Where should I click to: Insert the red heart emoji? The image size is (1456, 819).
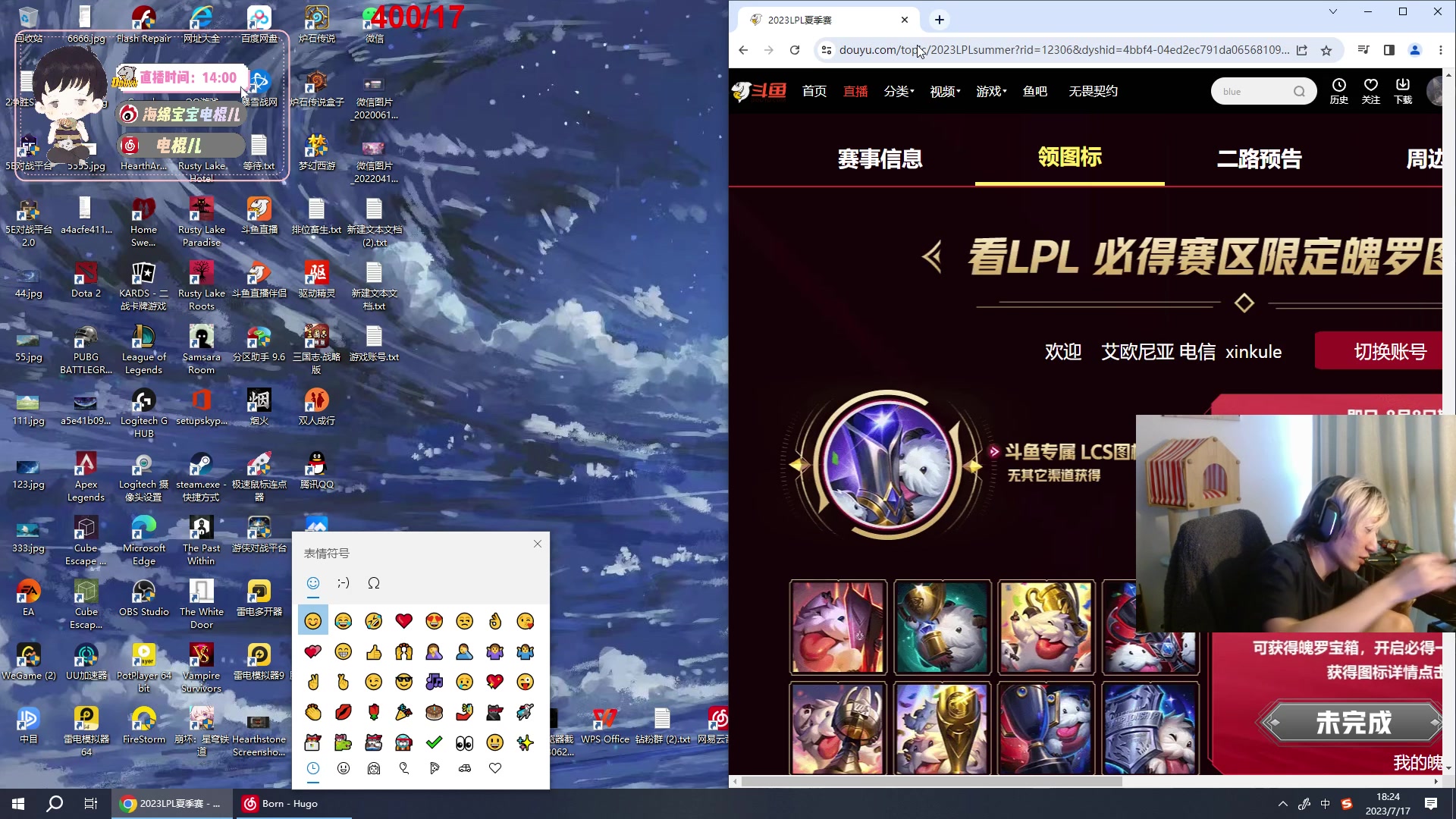[x=403, y=621]
